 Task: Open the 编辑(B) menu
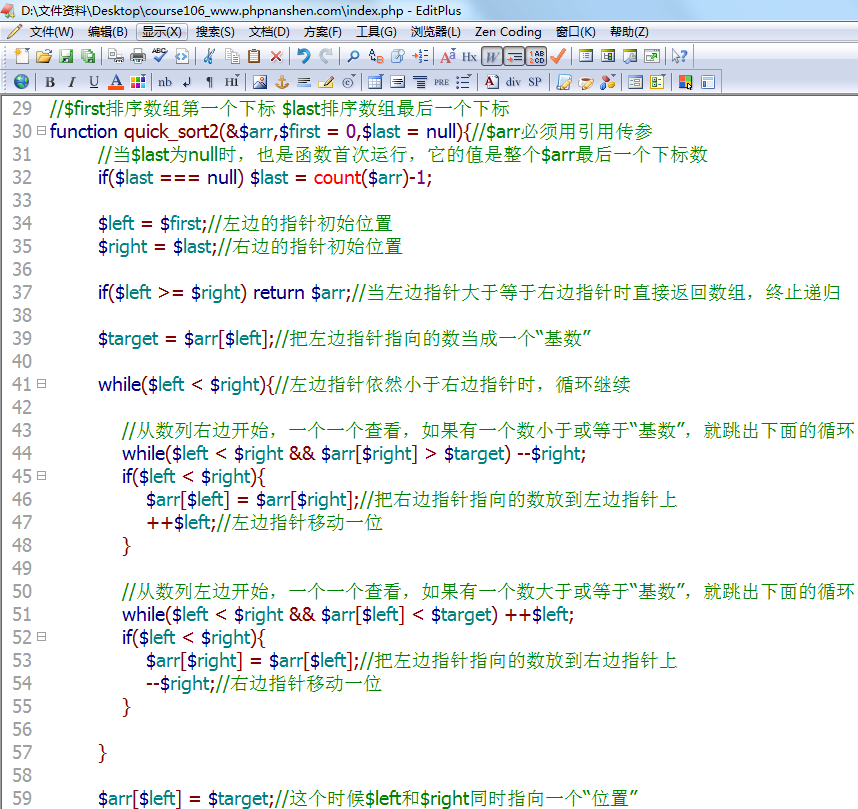point(108,32)
